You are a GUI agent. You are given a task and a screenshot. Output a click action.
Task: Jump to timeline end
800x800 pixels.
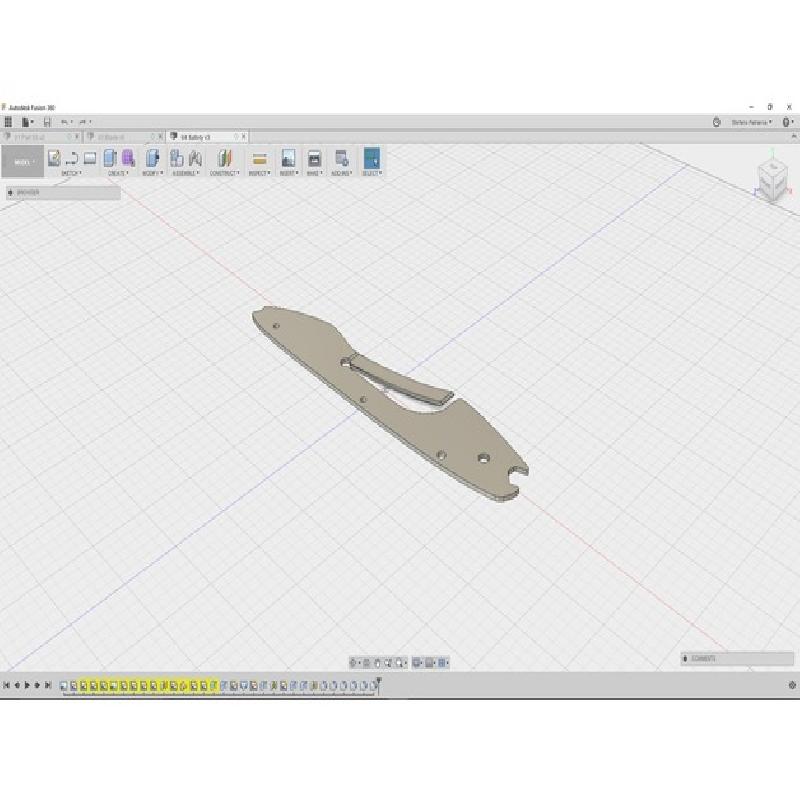point(48,685)
